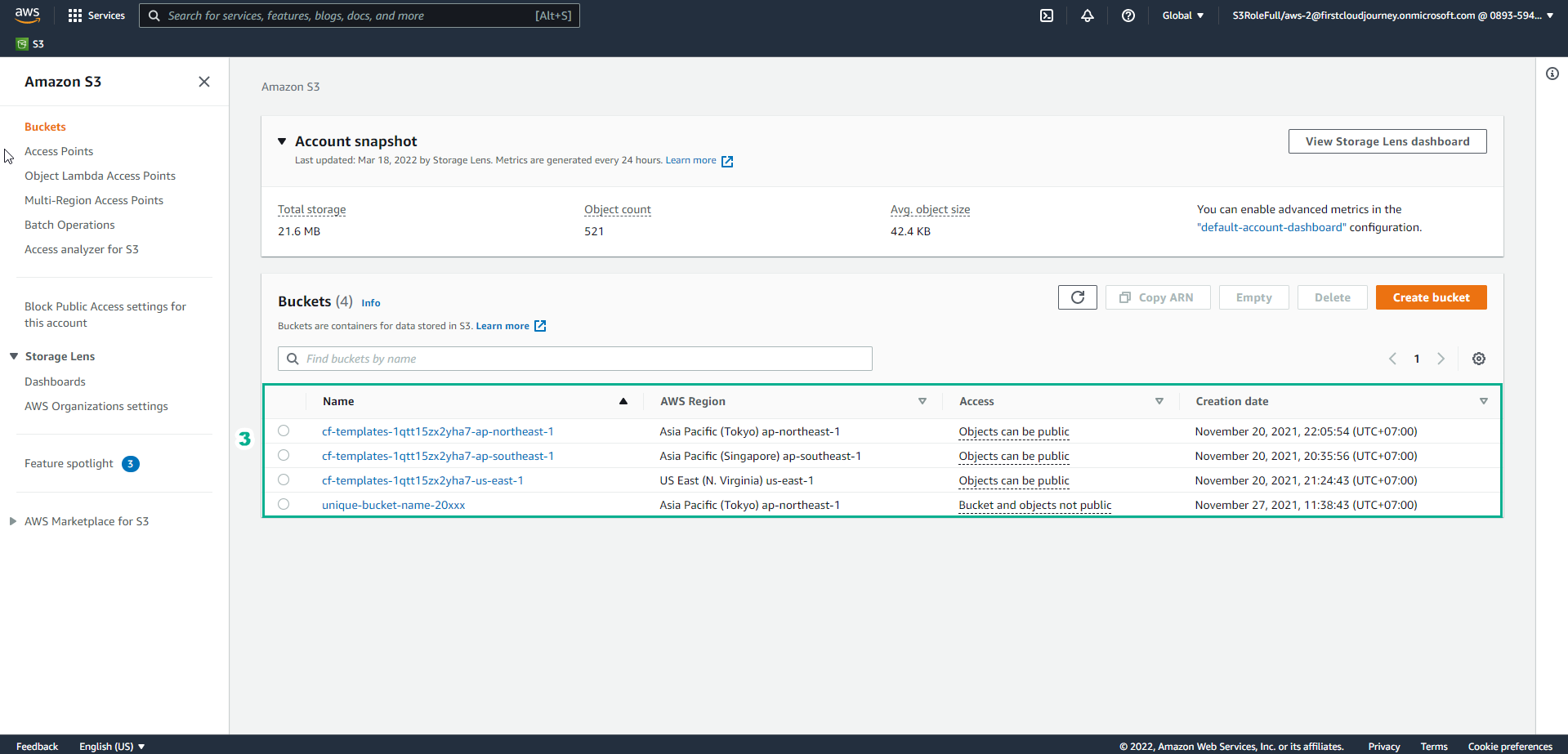Viewport: 1568px width, 754px height.
Task: Go to previous page of buckets
Action: 1392,359
